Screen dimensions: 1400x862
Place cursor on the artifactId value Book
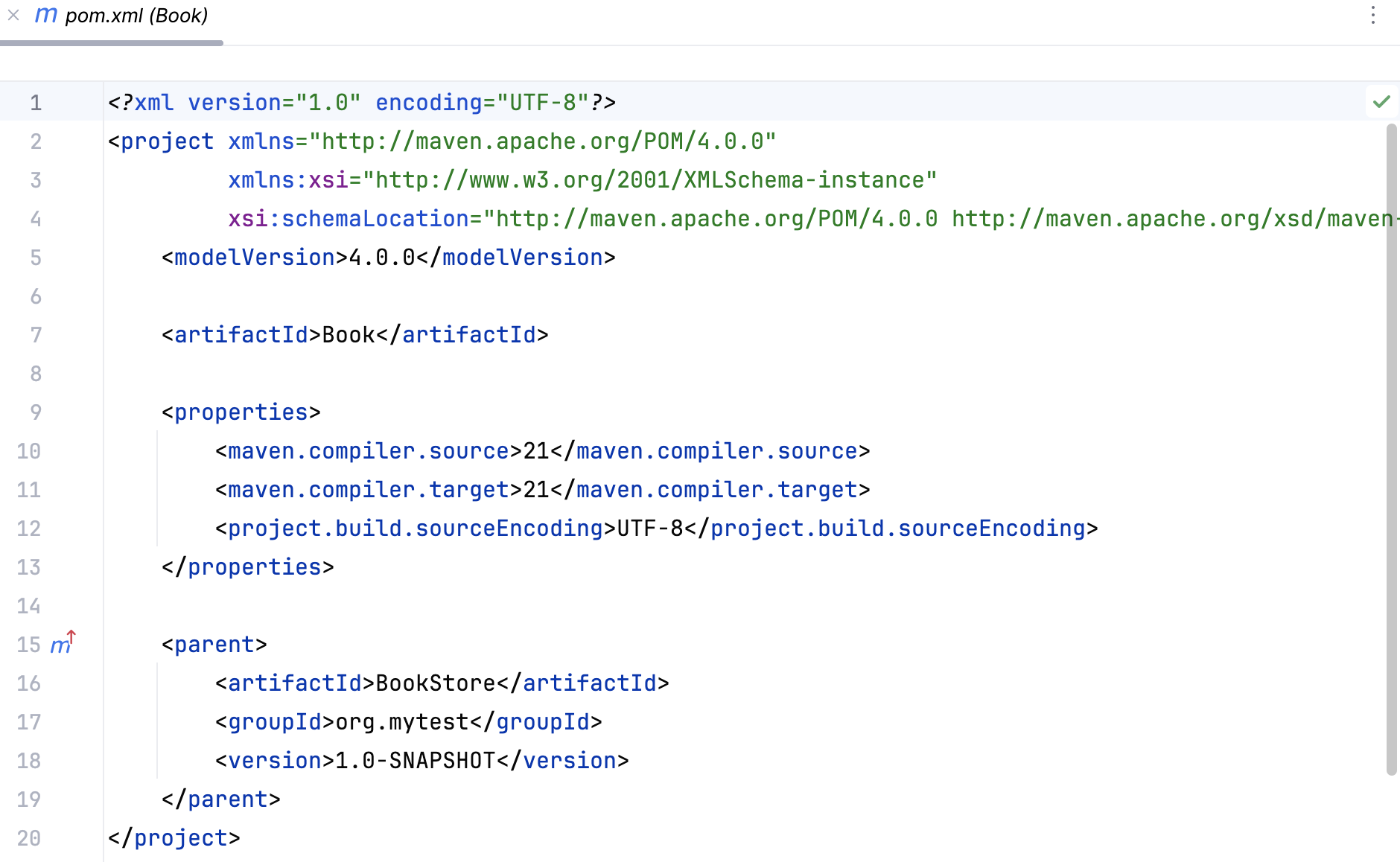346,334
